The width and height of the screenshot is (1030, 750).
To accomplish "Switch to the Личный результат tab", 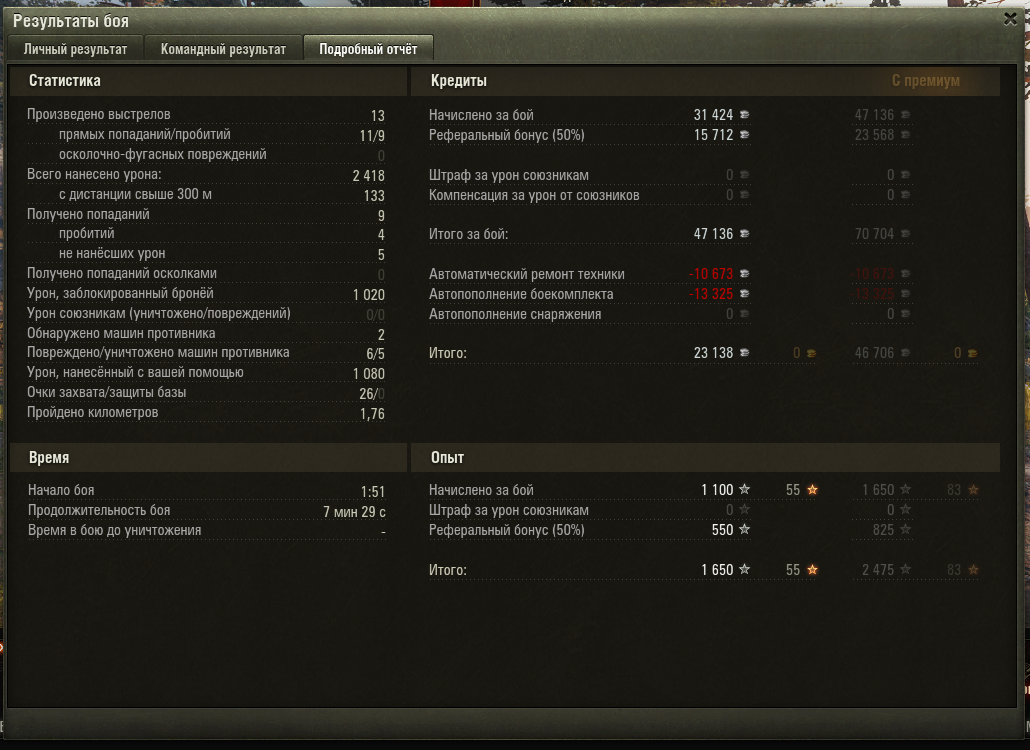I will click(76, 49).
